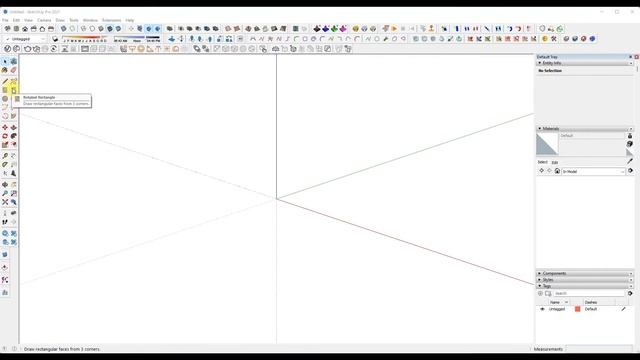640x360 pixels.
Task: Switch to Materials Select tab
Action: pyautogui.click(x=542, y=162)
